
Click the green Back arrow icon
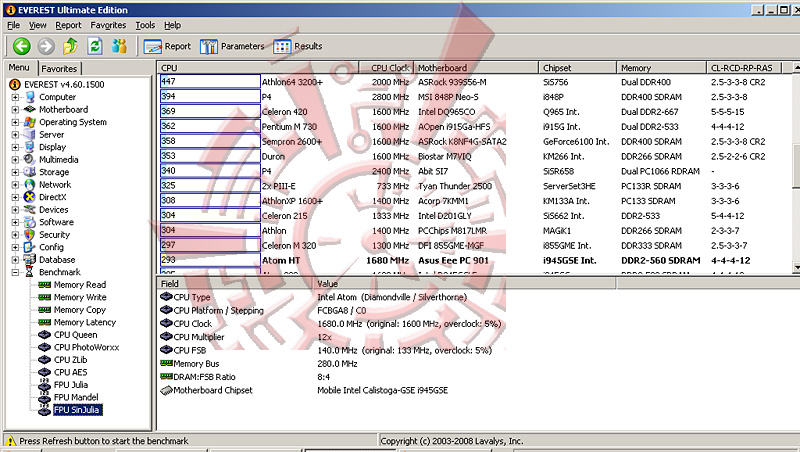click(21, 46)
